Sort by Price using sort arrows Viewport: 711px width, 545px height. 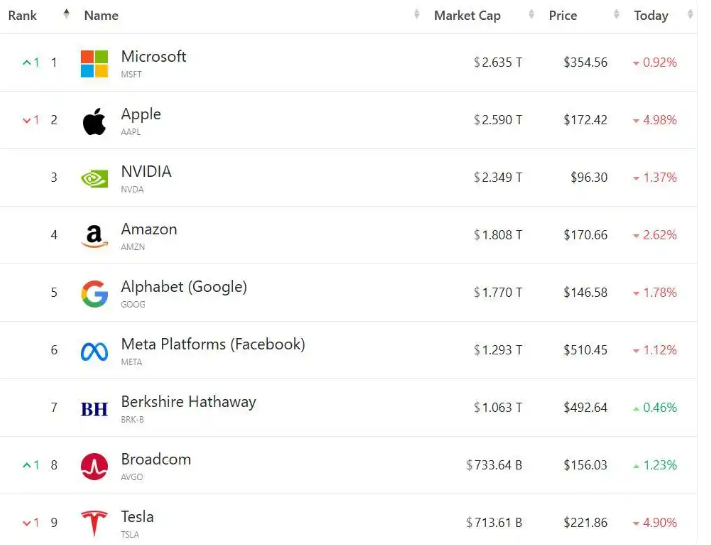[x=616, y=15]
